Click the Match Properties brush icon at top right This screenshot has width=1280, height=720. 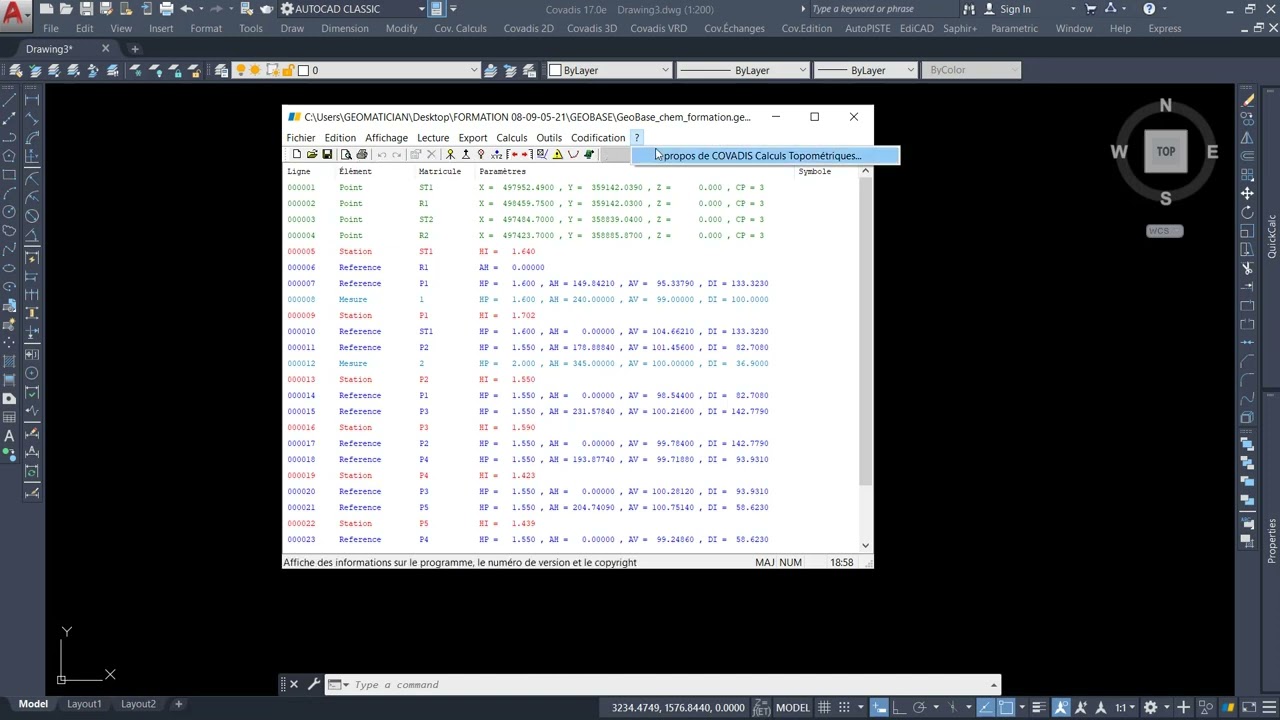pos(1248,99)
